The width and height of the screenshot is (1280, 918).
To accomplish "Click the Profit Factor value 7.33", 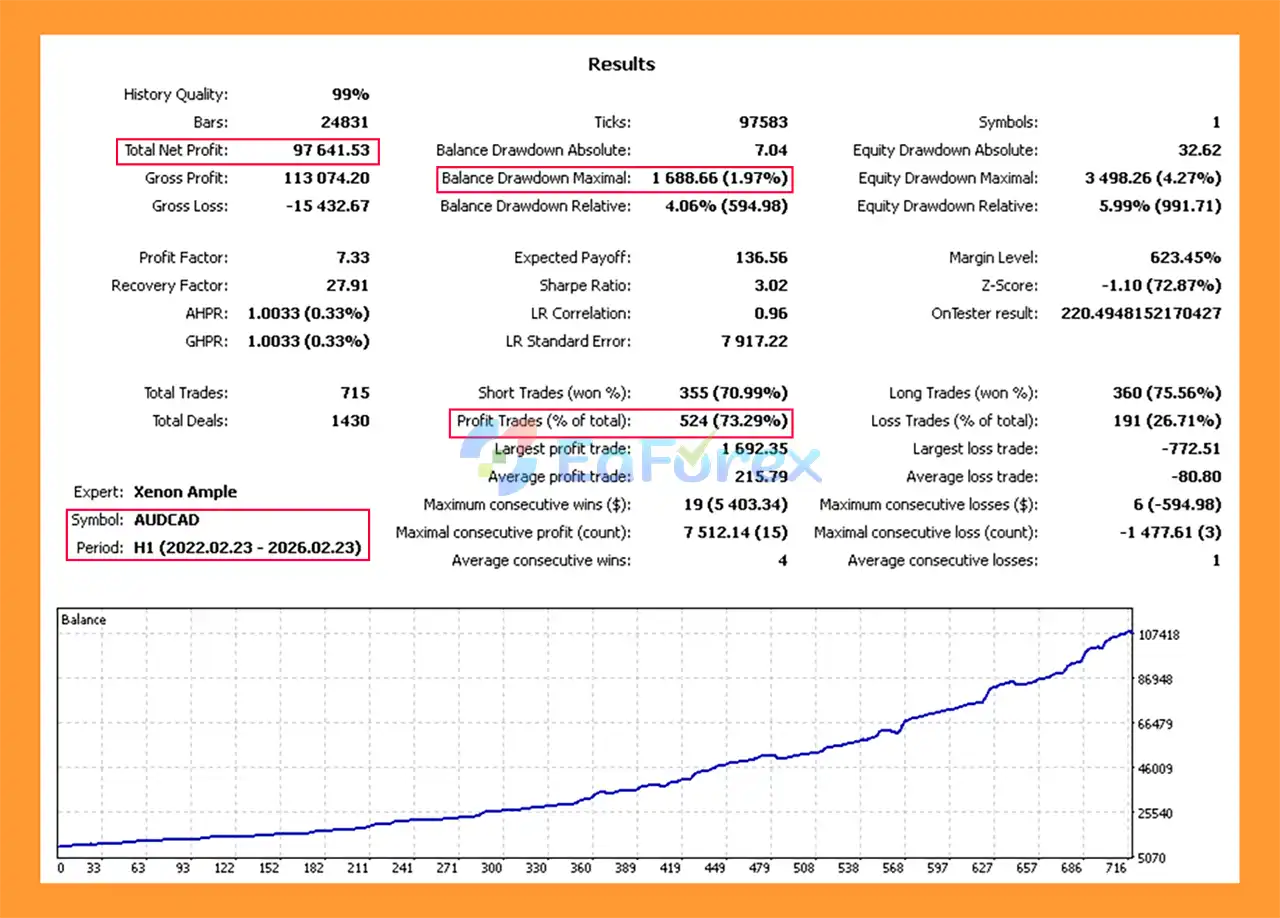I will 352,258.
